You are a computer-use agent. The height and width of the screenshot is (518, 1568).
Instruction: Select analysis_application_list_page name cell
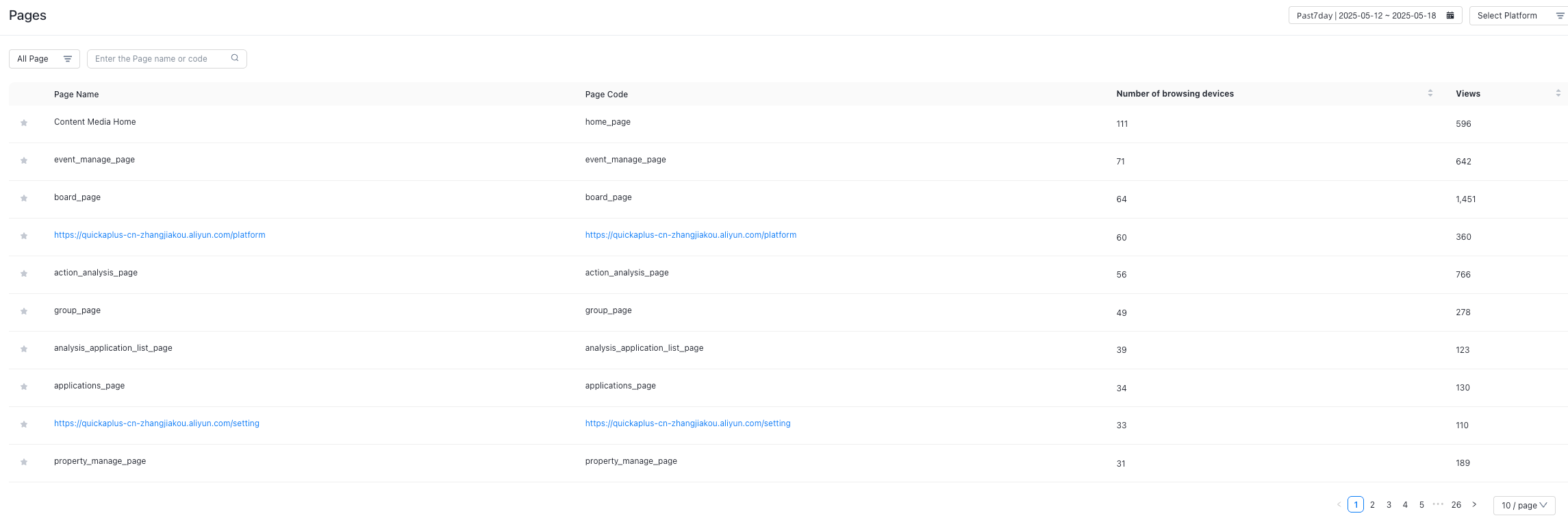click(113, 348)
